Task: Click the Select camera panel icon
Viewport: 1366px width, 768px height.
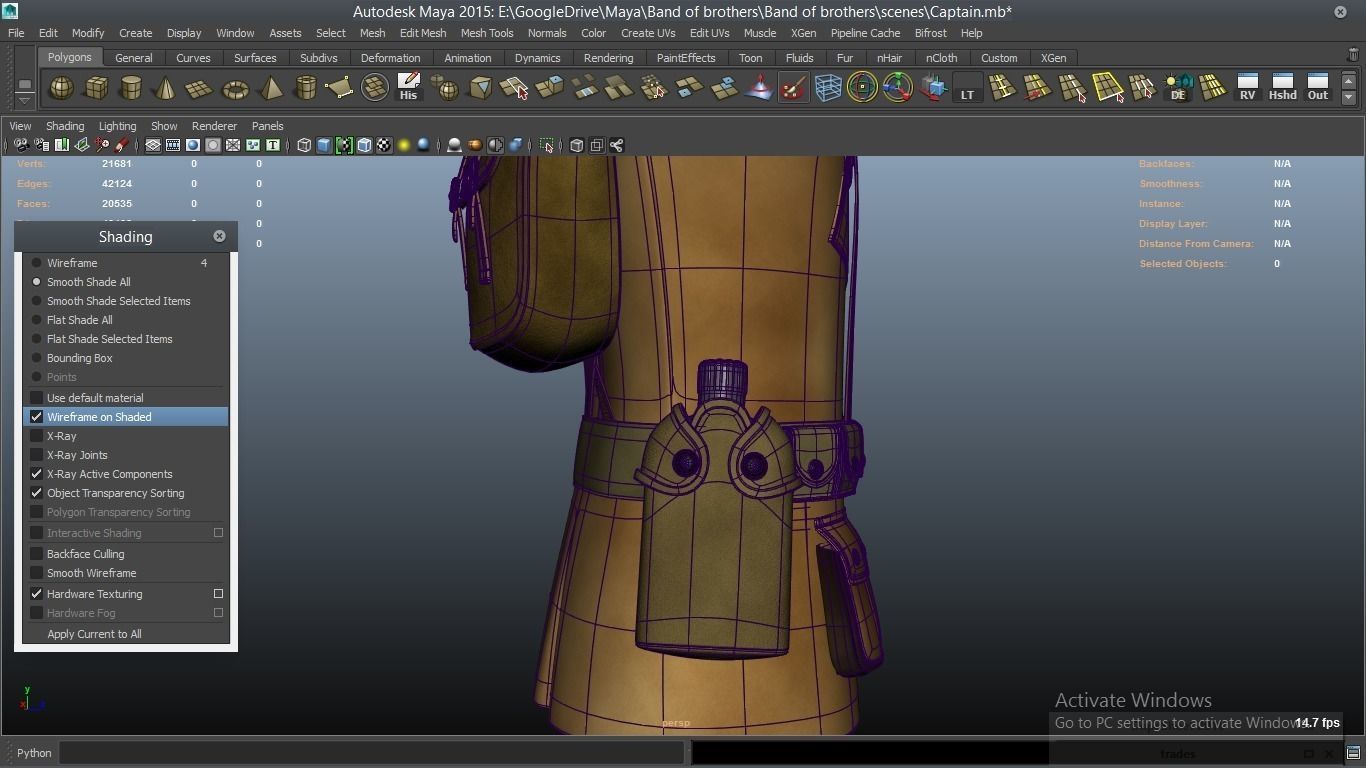Action: point(21,145)
